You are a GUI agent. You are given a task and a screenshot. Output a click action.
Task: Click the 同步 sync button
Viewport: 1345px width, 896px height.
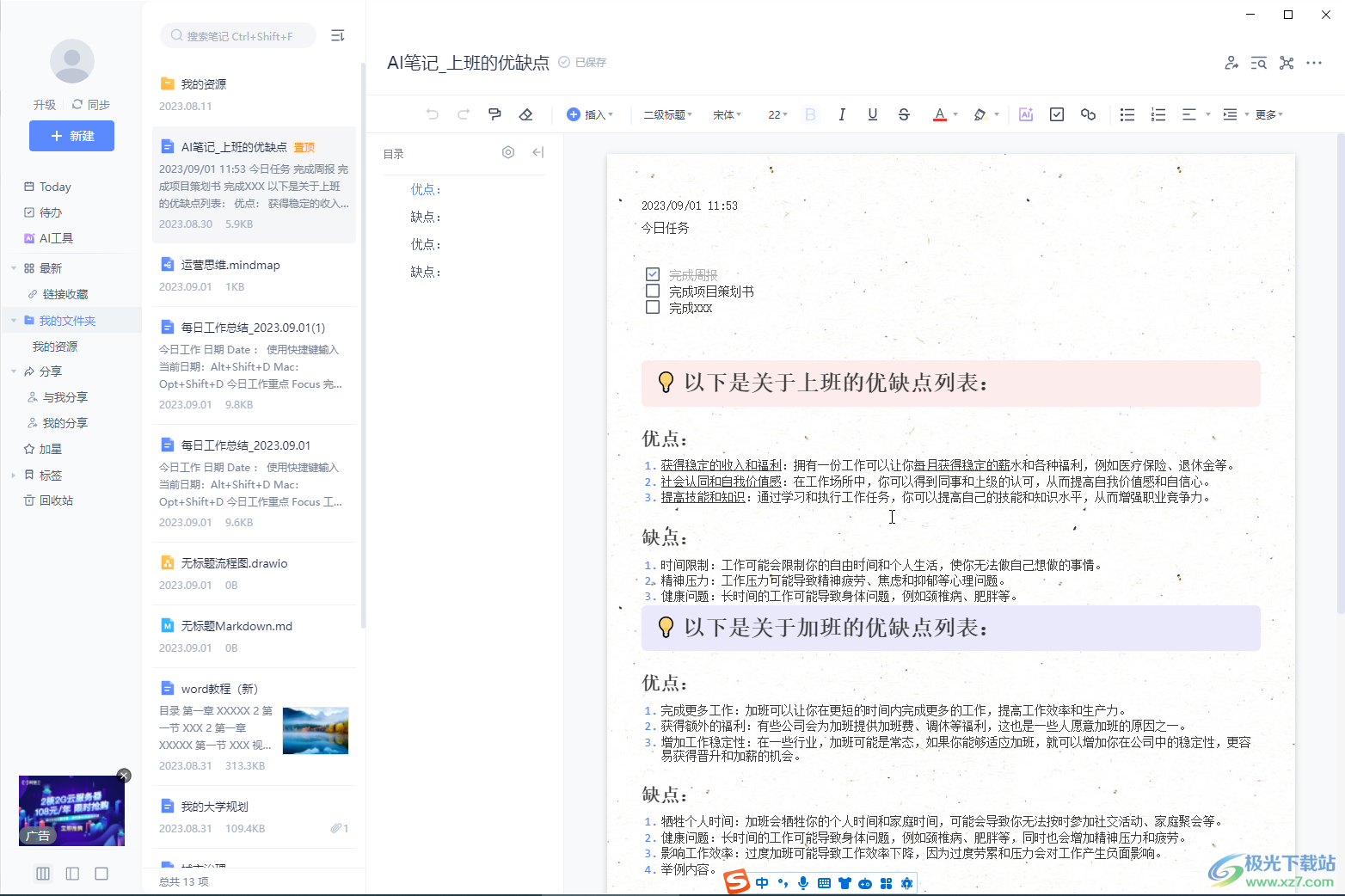point(91,104)
